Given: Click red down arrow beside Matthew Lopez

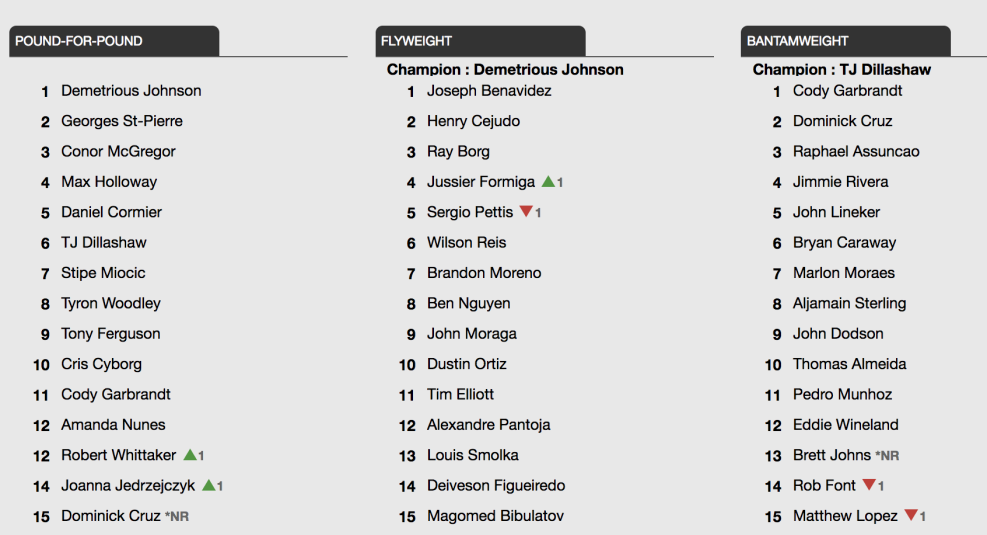Looking at the screenshot, I should 911,516.
